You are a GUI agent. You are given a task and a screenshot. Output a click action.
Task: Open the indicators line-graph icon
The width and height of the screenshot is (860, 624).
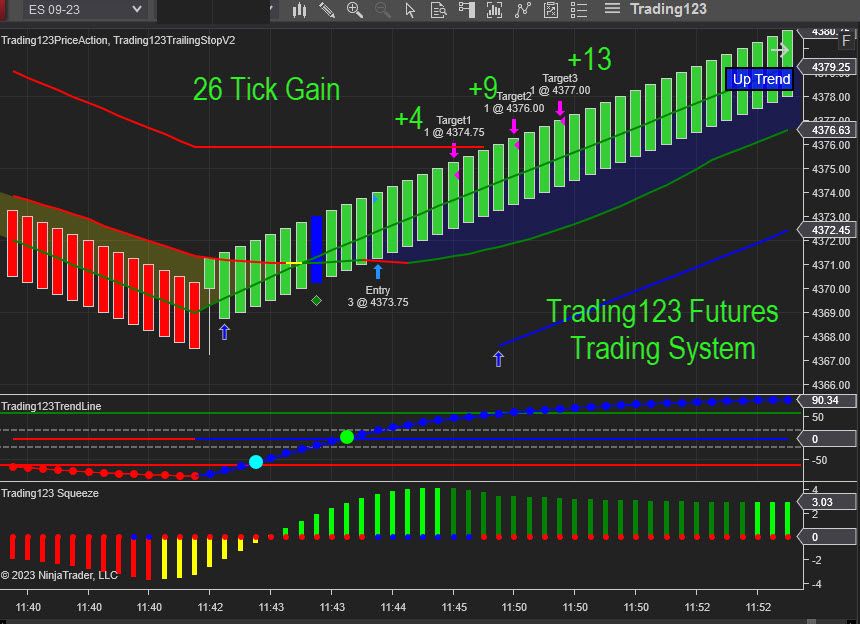pos(523,10)
